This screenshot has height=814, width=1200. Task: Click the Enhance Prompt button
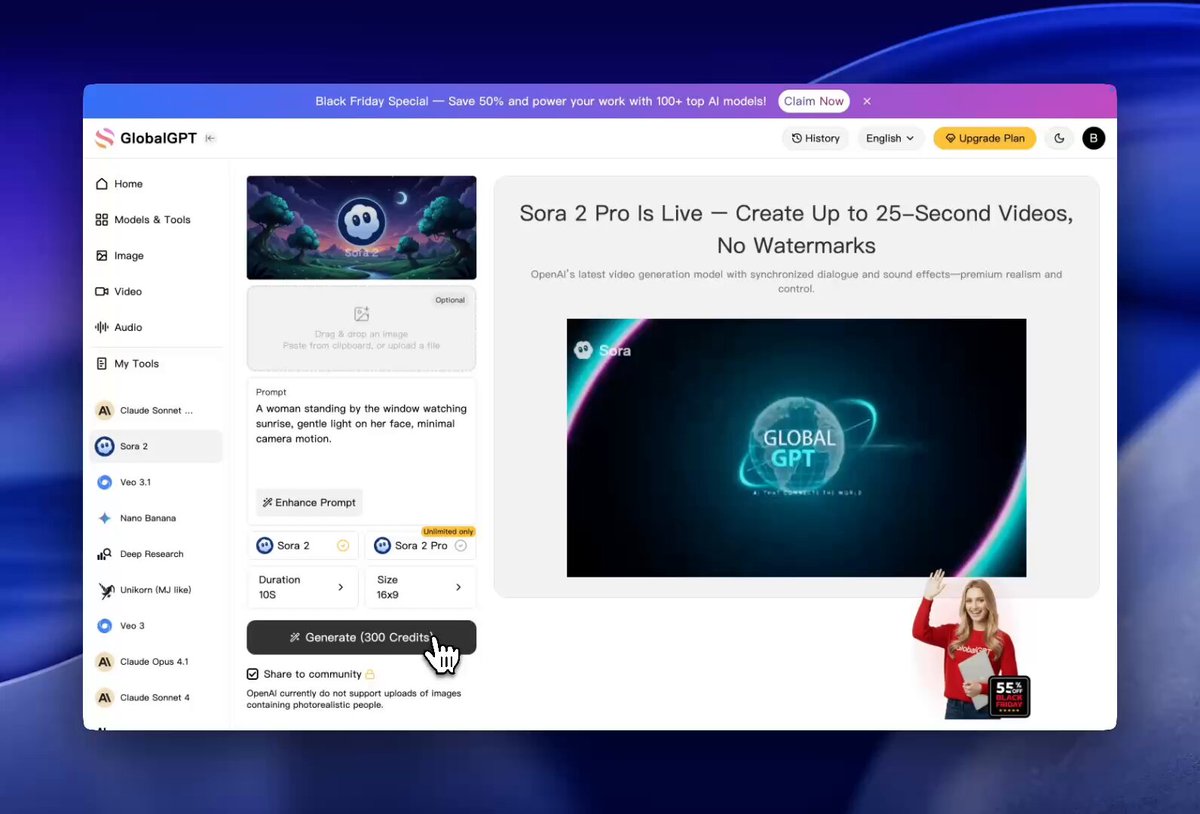coord(309,502)
